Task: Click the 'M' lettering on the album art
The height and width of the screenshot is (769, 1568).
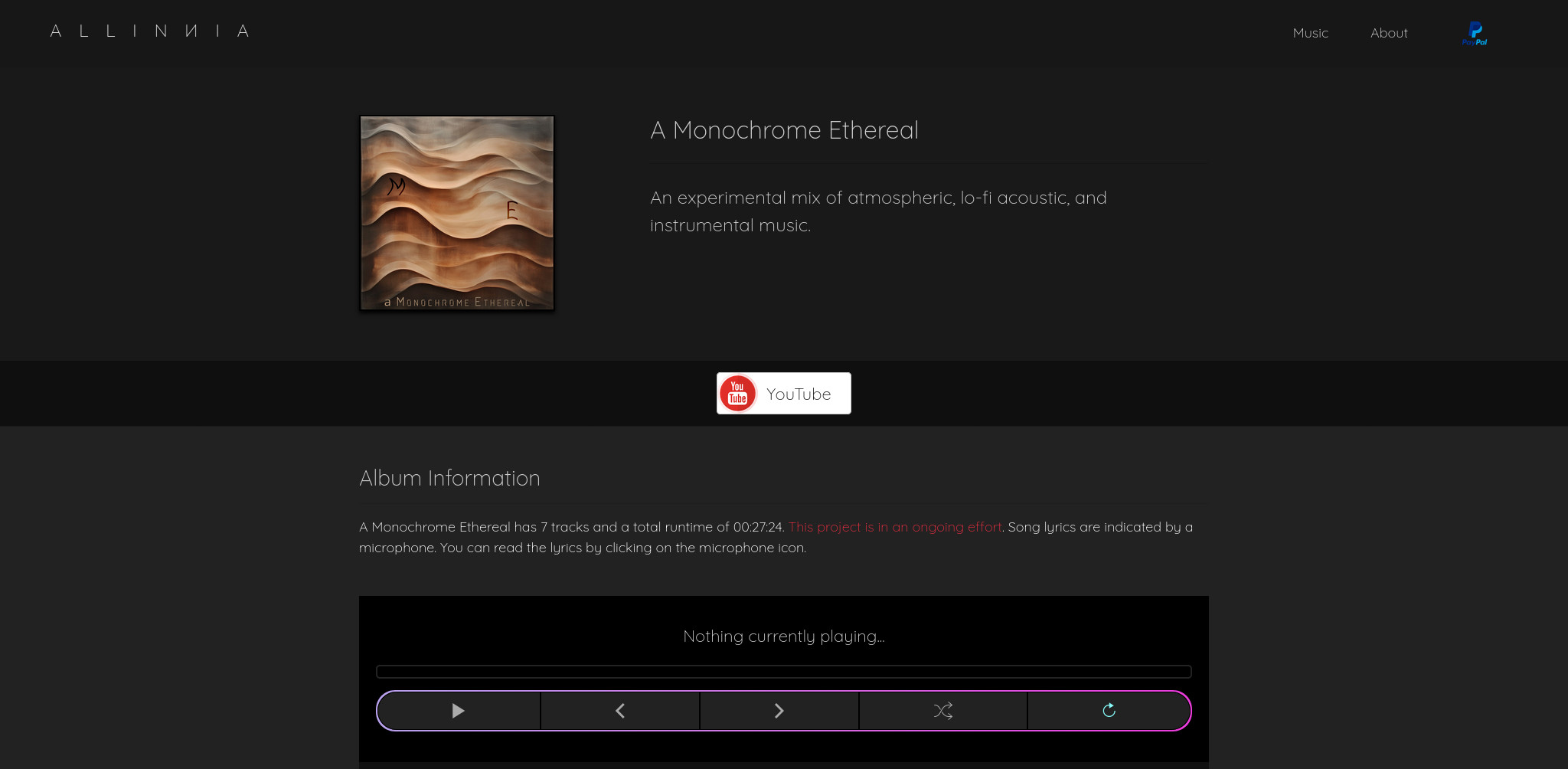Action: click(x=397, y=185)
